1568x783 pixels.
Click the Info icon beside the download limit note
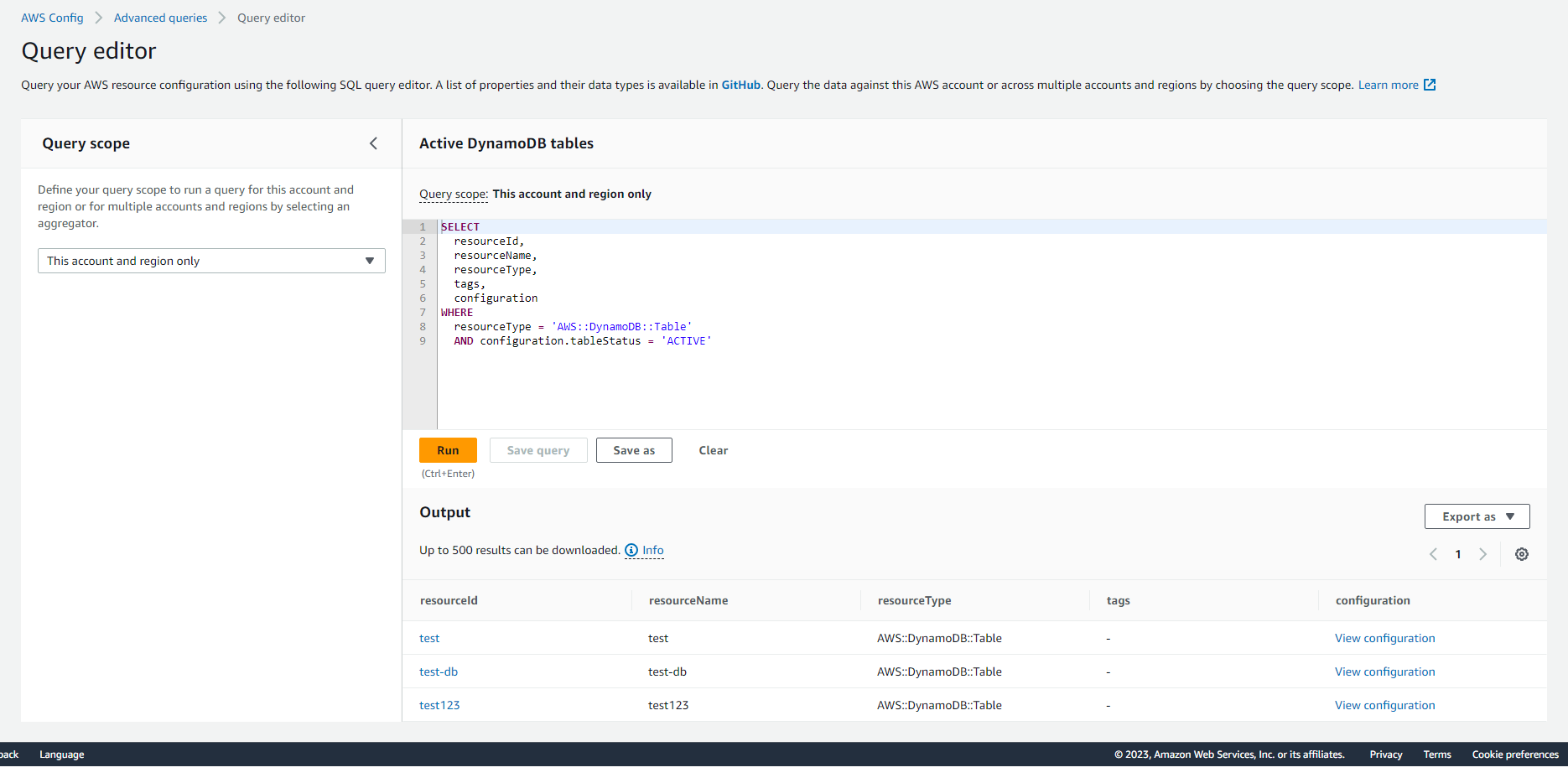(x=631, y=550)
